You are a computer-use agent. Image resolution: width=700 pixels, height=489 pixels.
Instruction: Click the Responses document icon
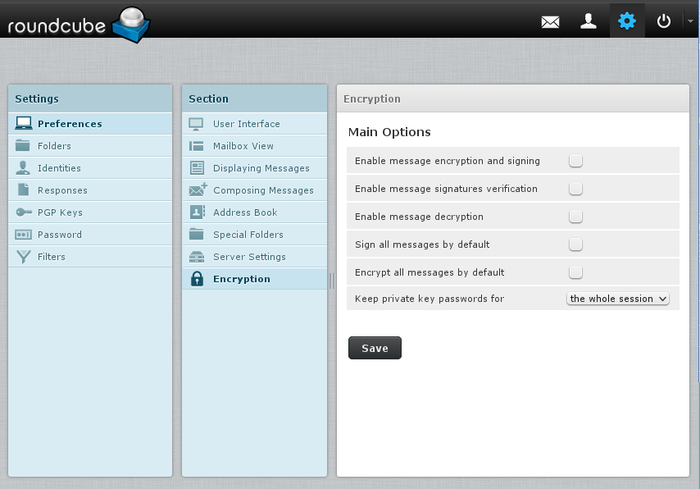point(23,190)
